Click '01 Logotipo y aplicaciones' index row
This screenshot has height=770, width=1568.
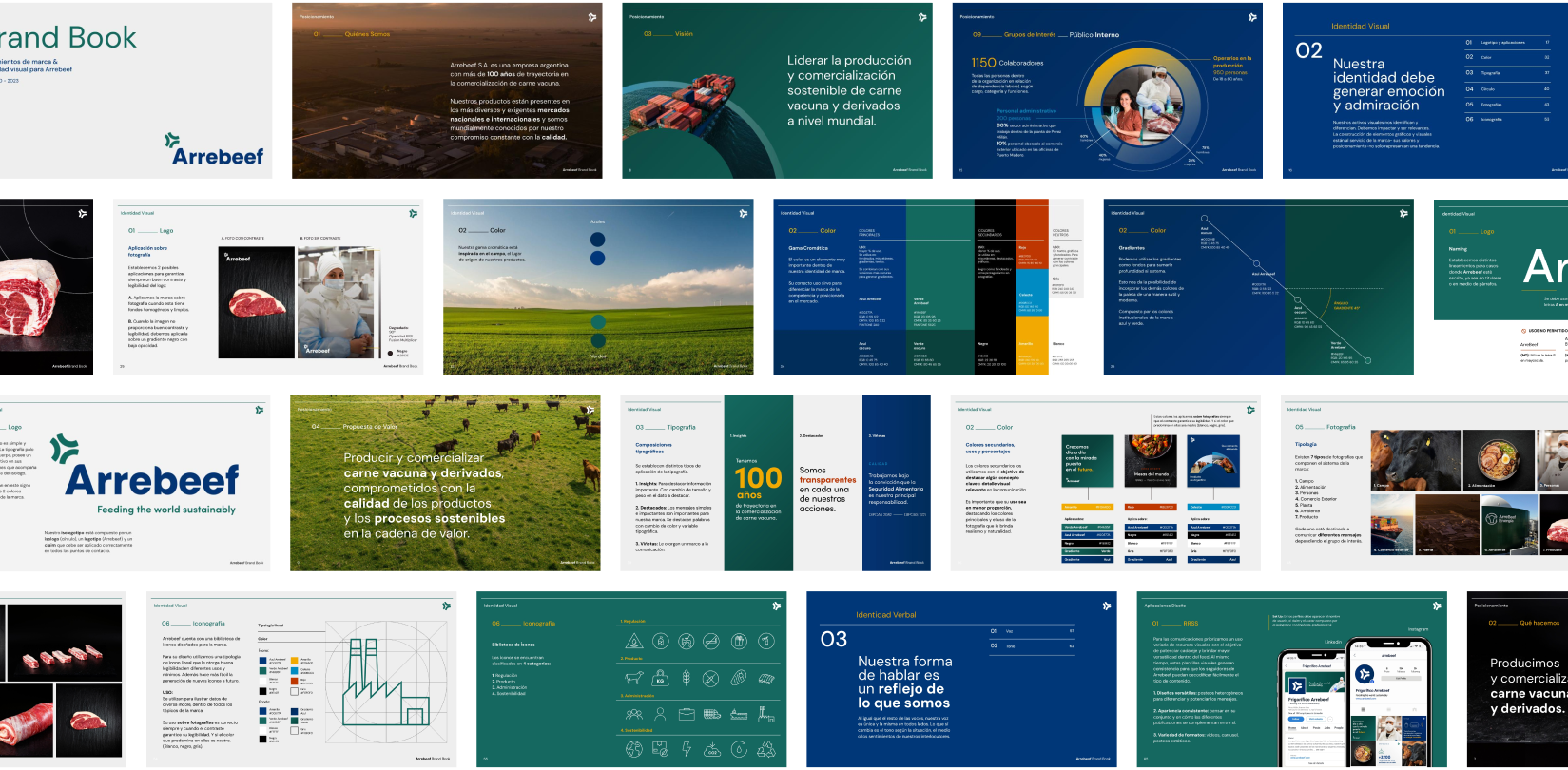1508,43
